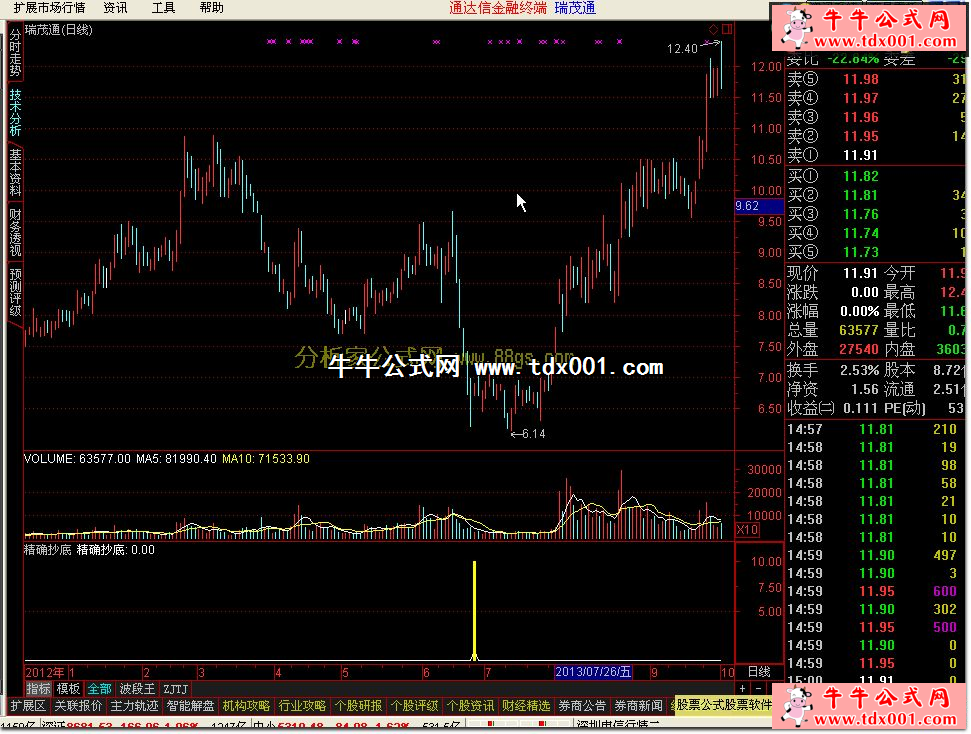Click the 卖③ price 11.96
The width and height of the screenshot is (971, 734).
pyautogui.click(x=861, y=118)
